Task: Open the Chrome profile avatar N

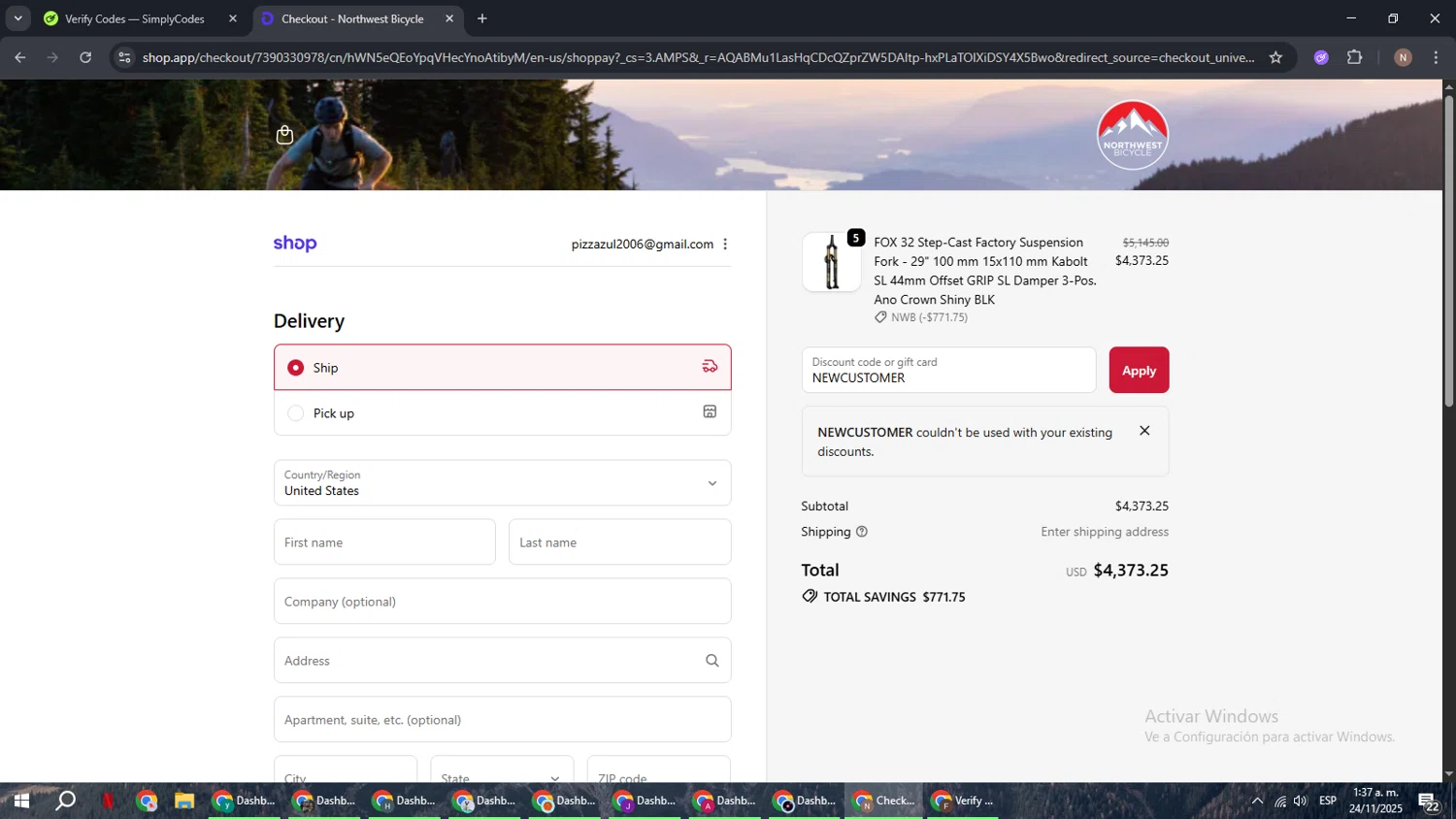Action: (x=1403, y=57)
